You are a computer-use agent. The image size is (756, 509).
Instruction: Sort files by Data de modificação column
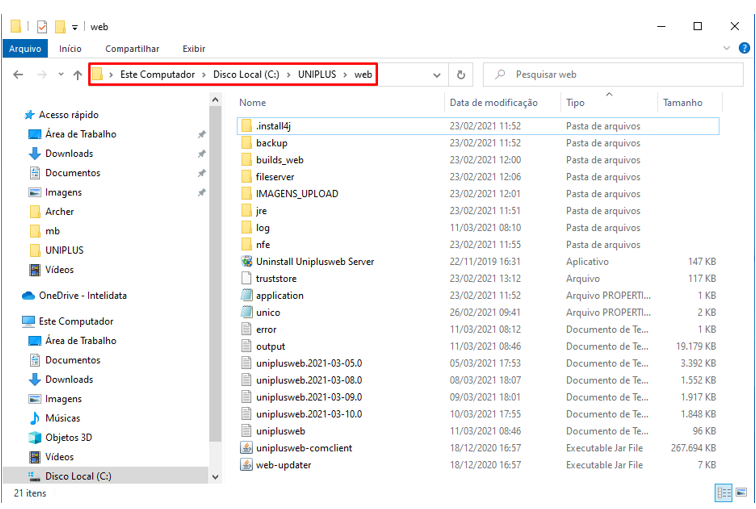click(493, 102)
